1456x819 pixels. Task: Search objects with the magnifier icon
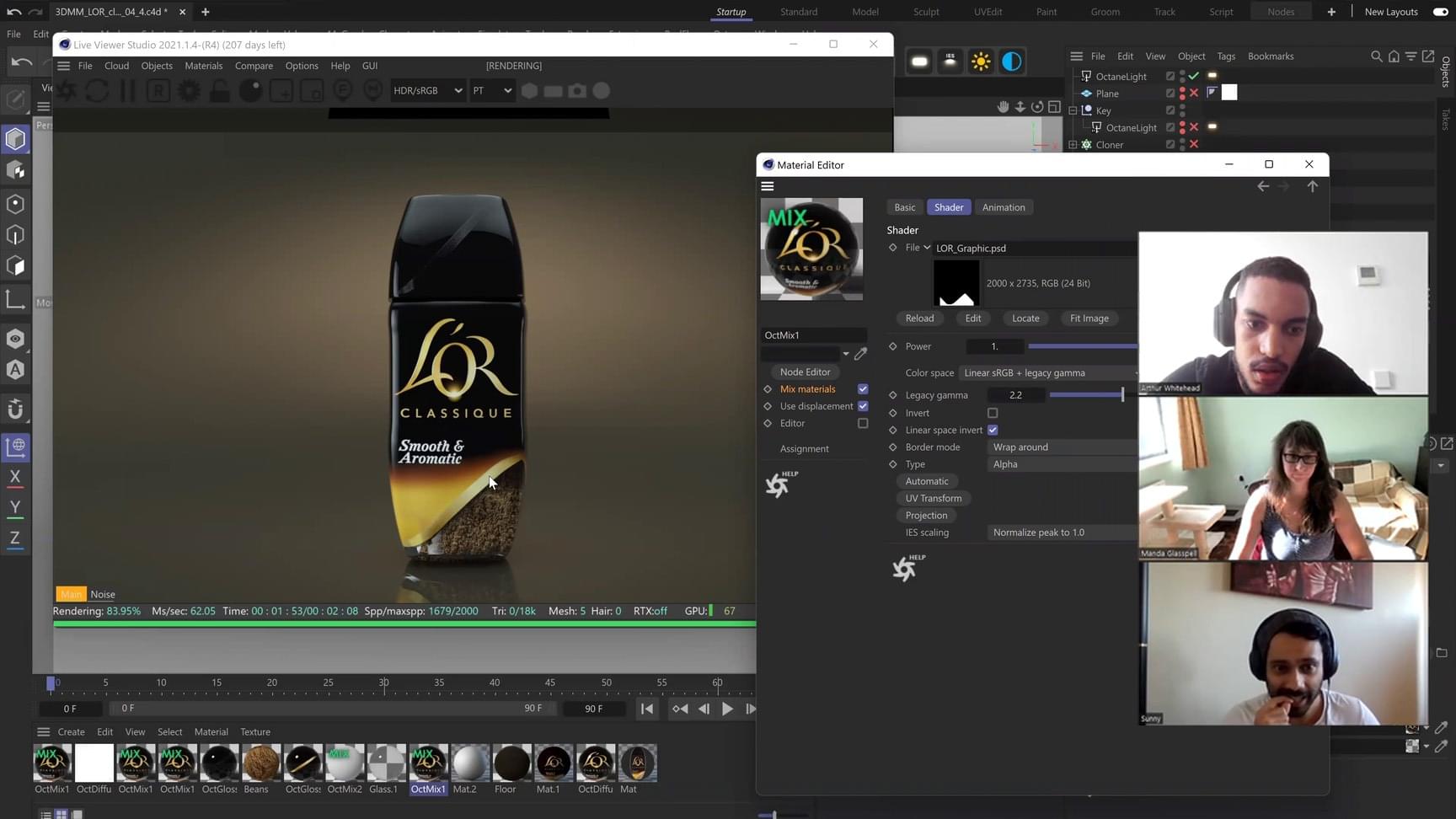point(1376,56)
